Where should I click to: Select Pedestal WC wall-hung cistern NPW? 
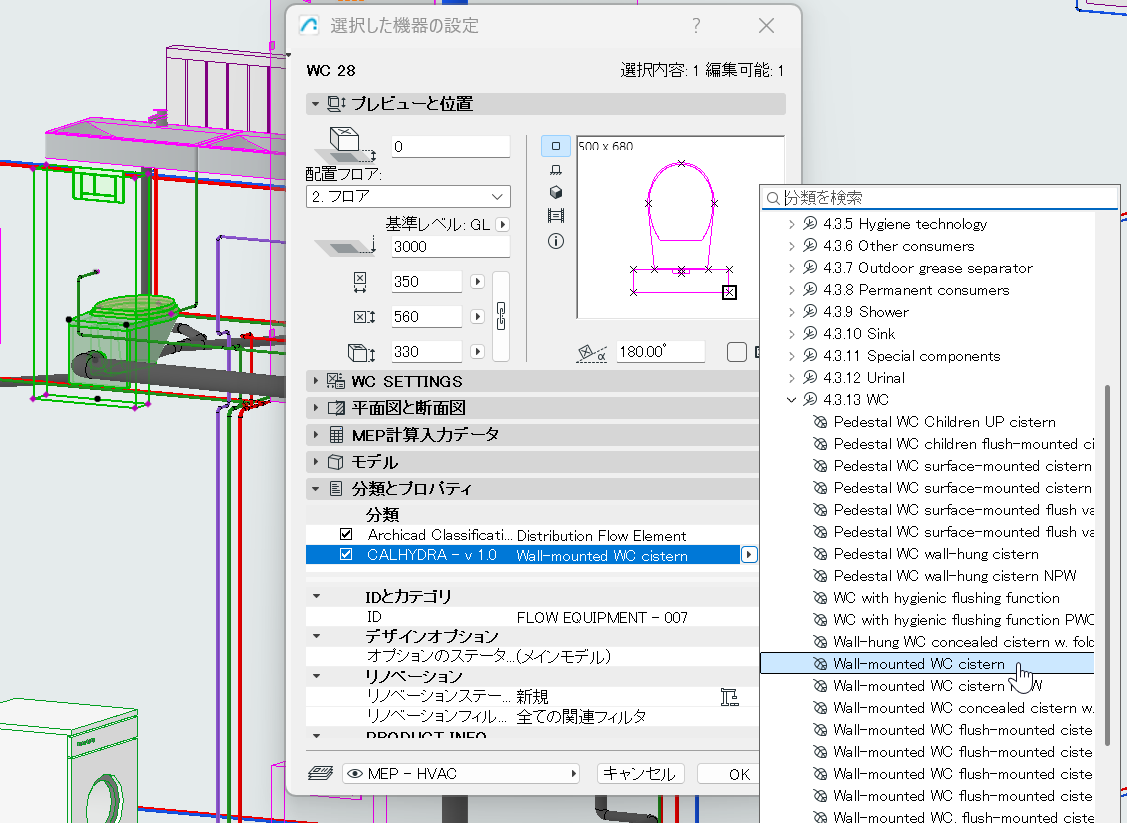[937, 576]
